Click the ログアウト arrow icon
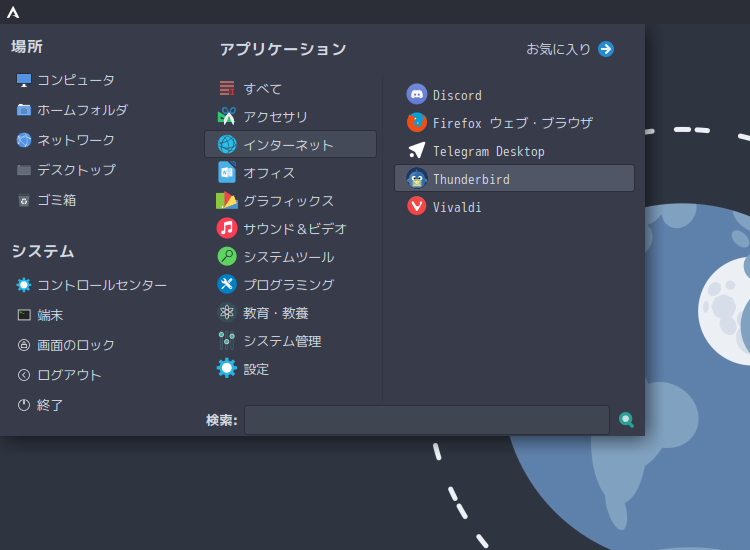The height and width of the screenshot is (550, 750). click(x=23, y=375)
